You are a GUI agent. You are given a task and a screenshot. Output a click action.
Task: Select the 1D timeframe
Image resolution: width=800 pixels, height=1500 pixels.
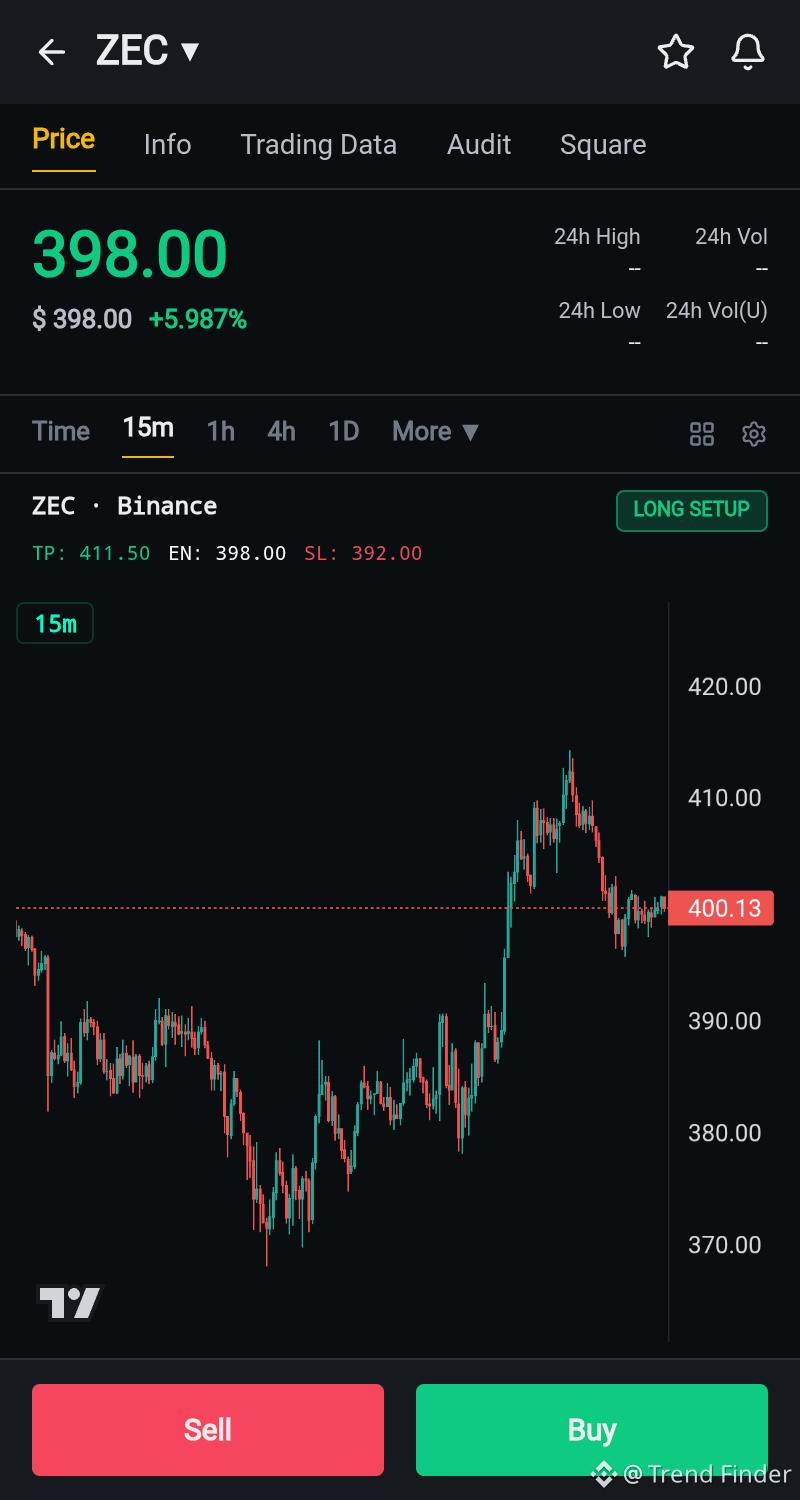(343, 432)
